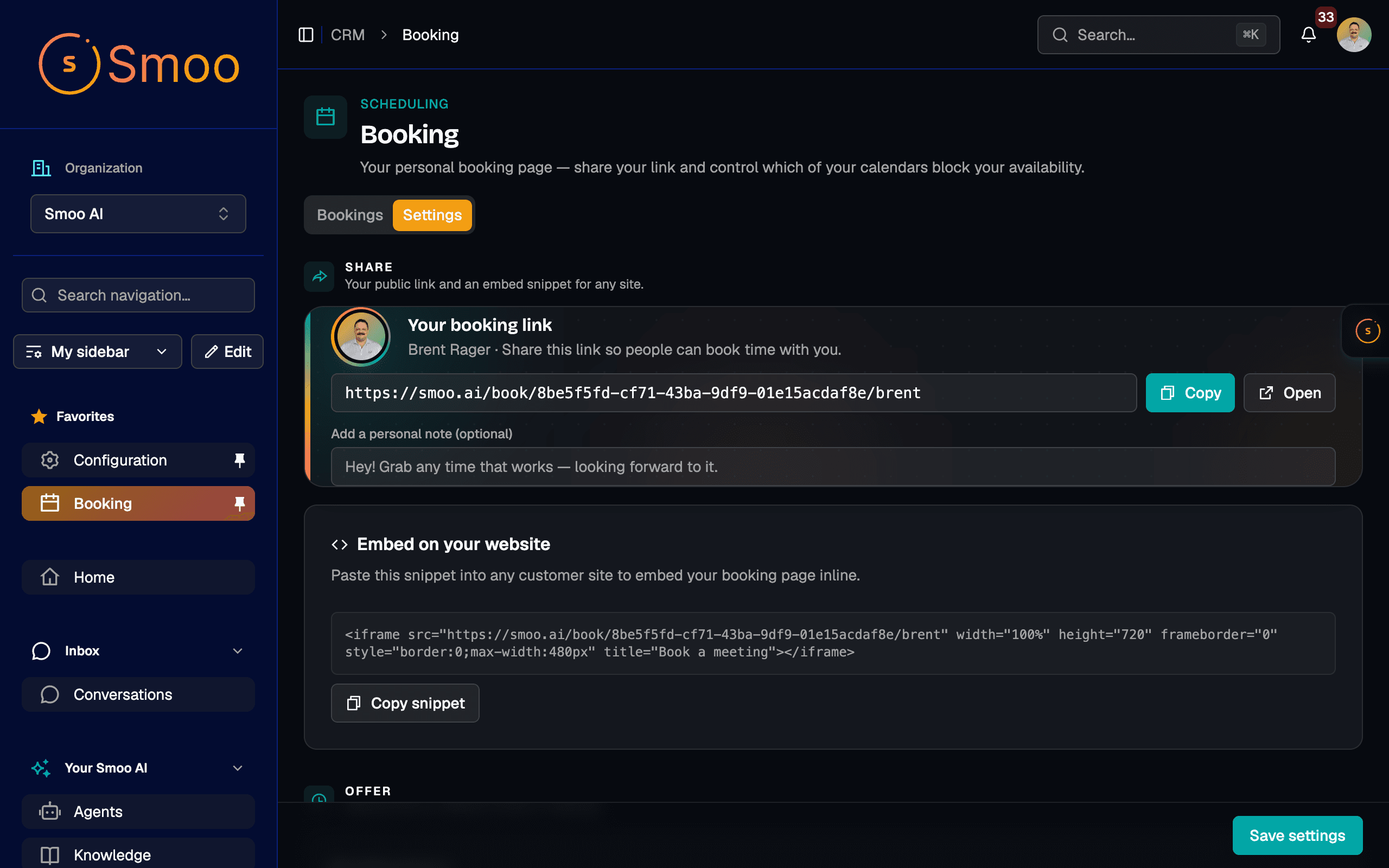This screenshot has width=1389, height=868.
Task: Click the OFFER section heading
Action: [368, 791]
